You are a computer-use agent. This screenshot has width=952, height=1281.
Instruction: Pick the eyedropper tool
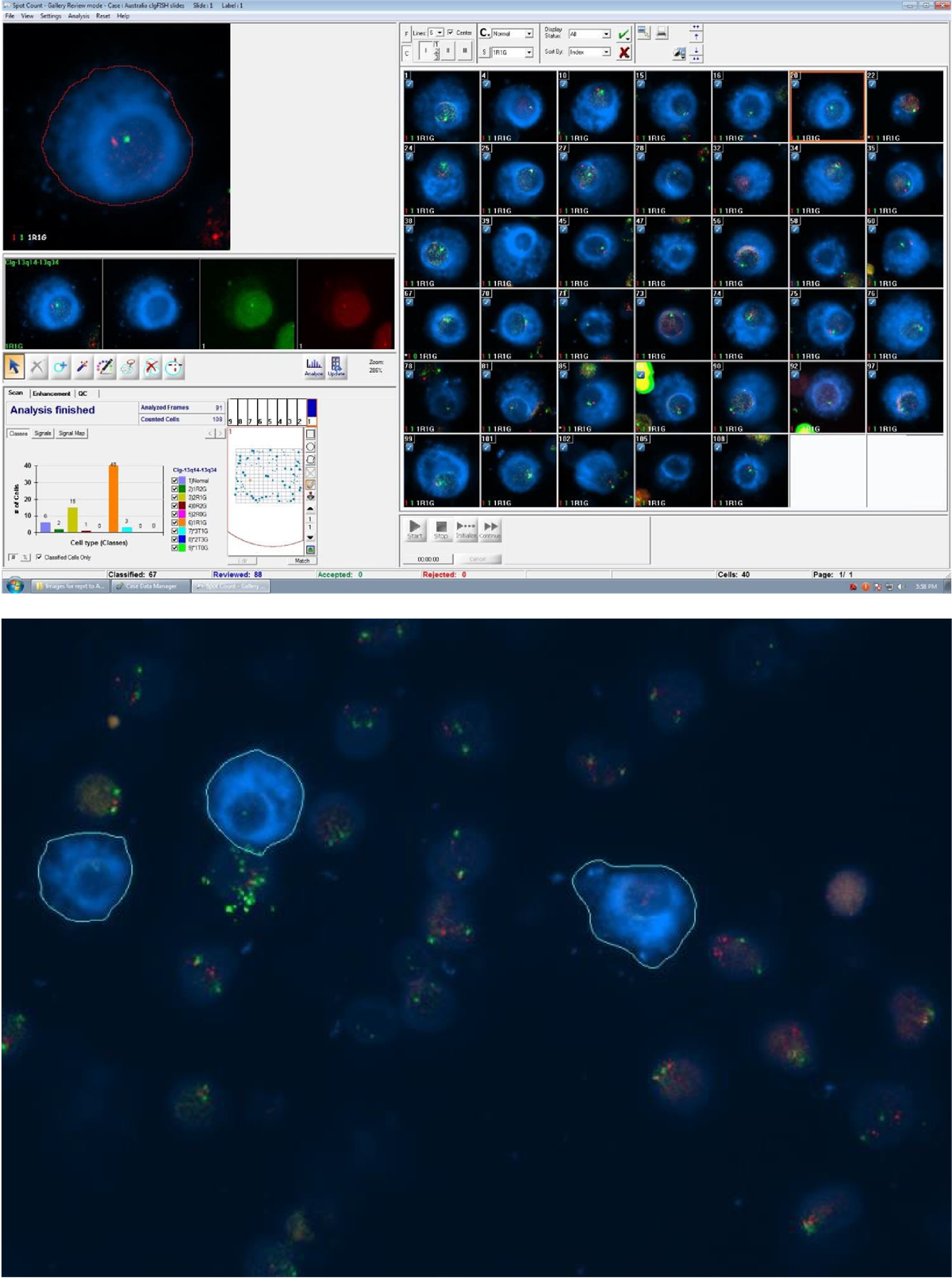pyautogui.click(x=83, y=366)
